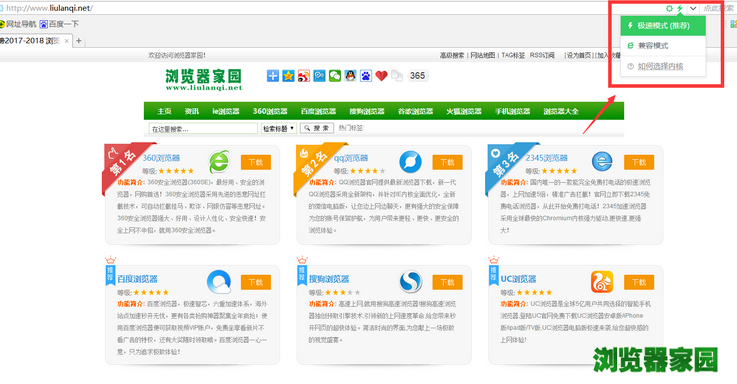
Task: Open a new tab with plus button
Action: (x=79, y=41)
